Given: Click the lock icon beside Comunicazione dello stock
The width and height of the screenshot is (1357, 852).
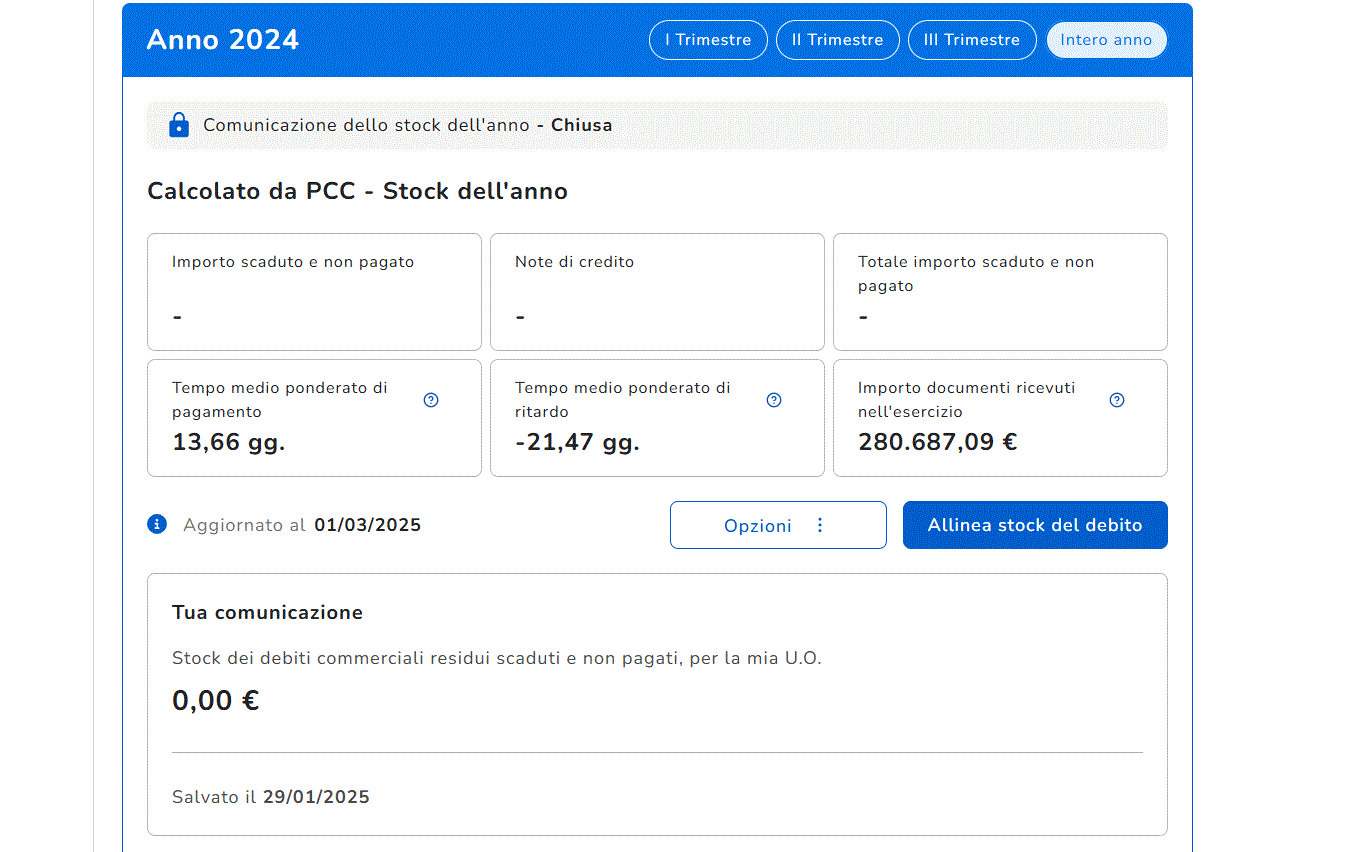Looking at the screenshot, I should (179, 125).
